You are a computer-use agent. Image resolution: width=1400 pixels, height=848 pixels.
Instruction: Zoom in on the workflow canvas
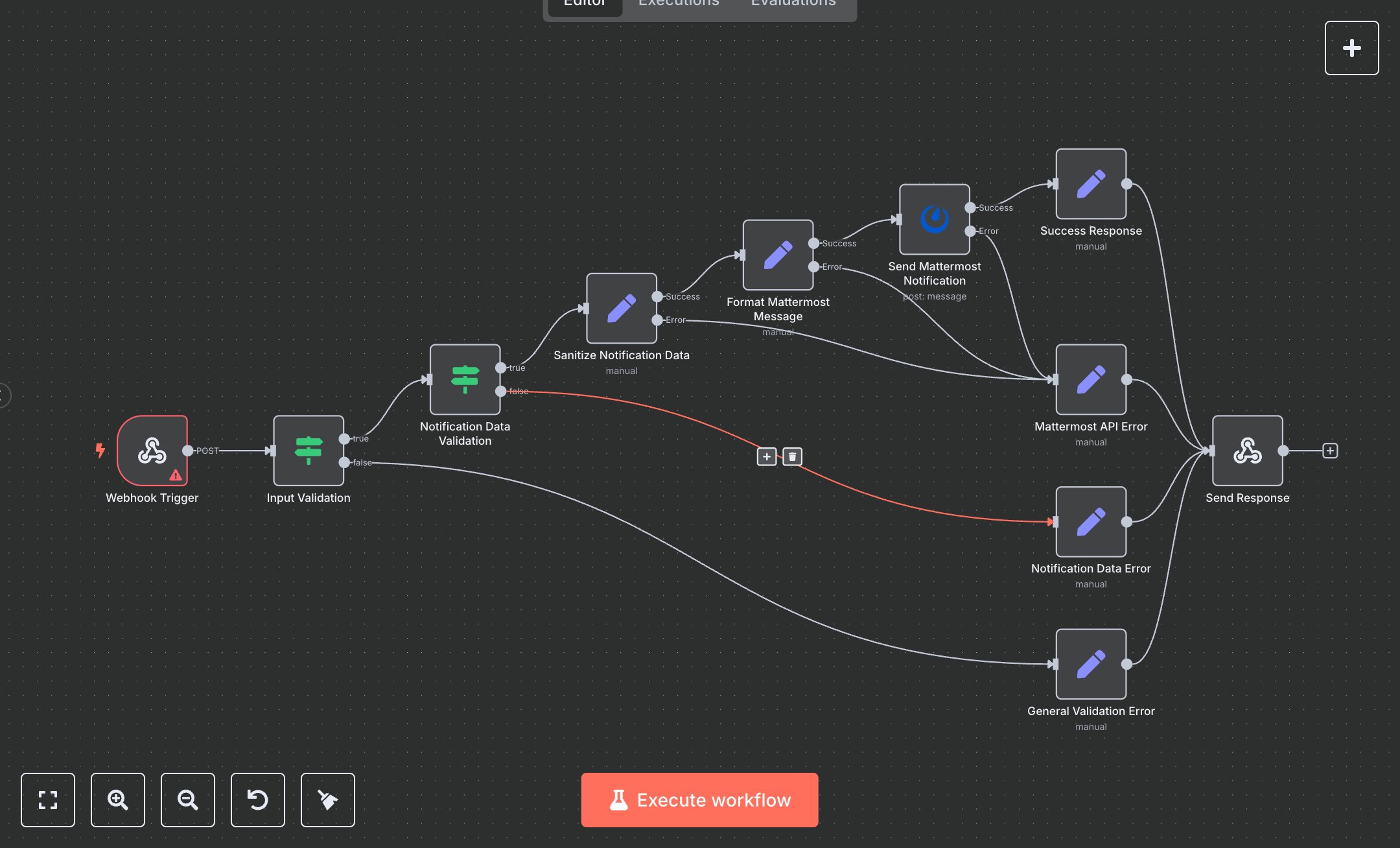[x=117, y=800]
